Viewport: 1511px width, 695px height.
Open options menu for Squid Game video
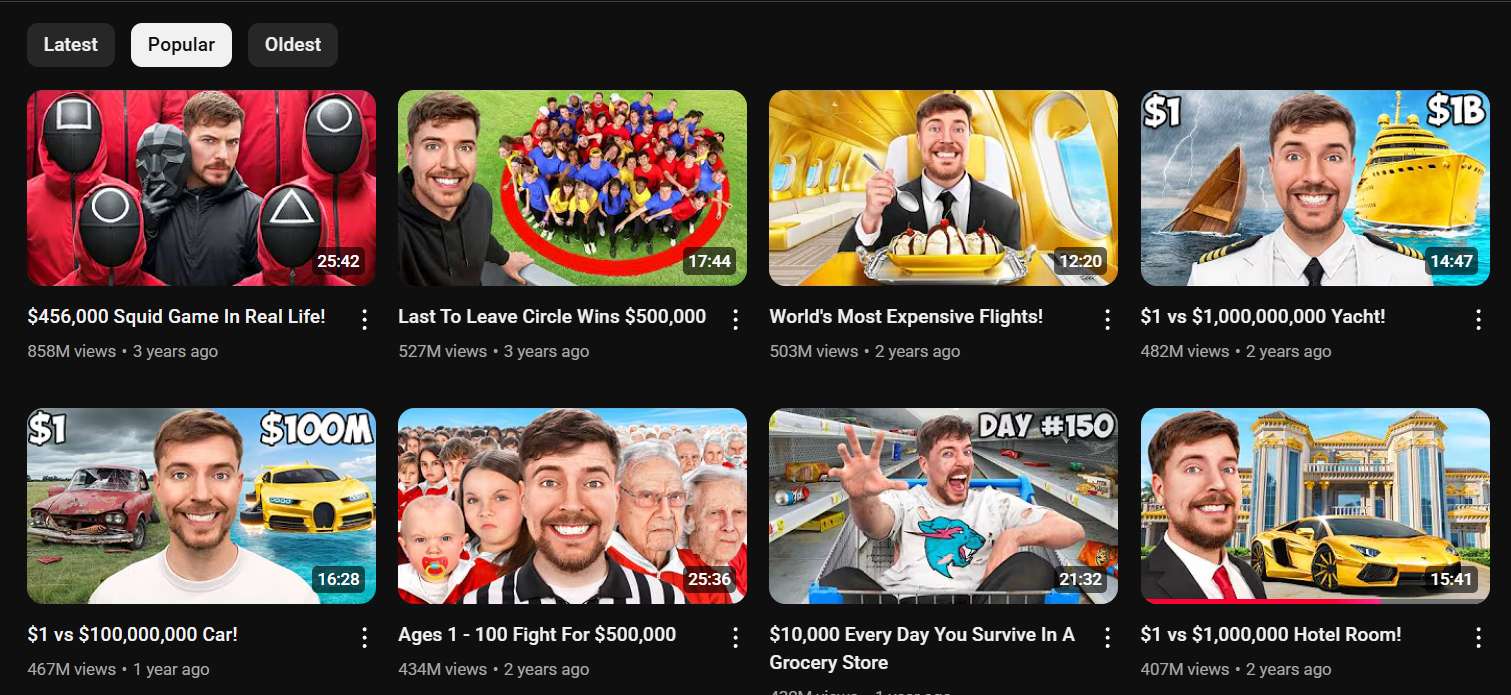click(364, 319)
